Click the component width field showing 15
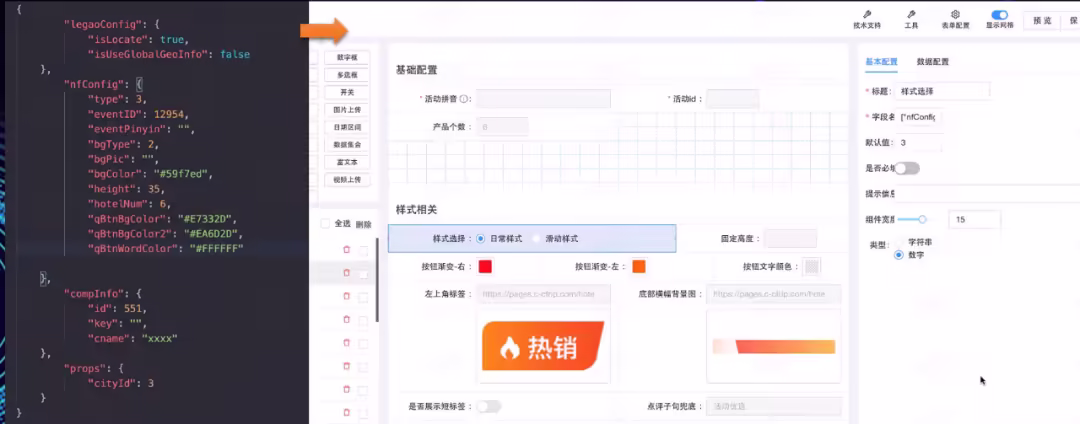Viewport: 1080px width, 424px height. click(974, 220)
